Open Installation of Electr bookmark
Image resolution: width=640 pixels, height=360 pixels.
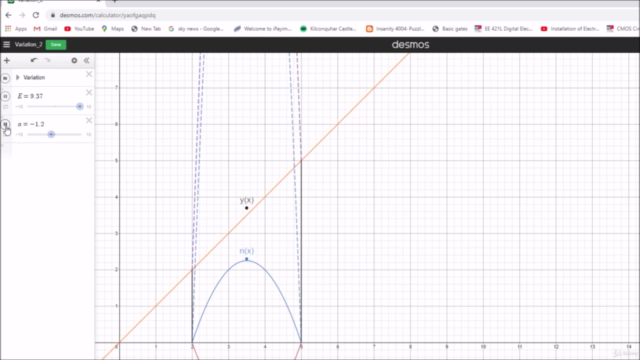570,29
